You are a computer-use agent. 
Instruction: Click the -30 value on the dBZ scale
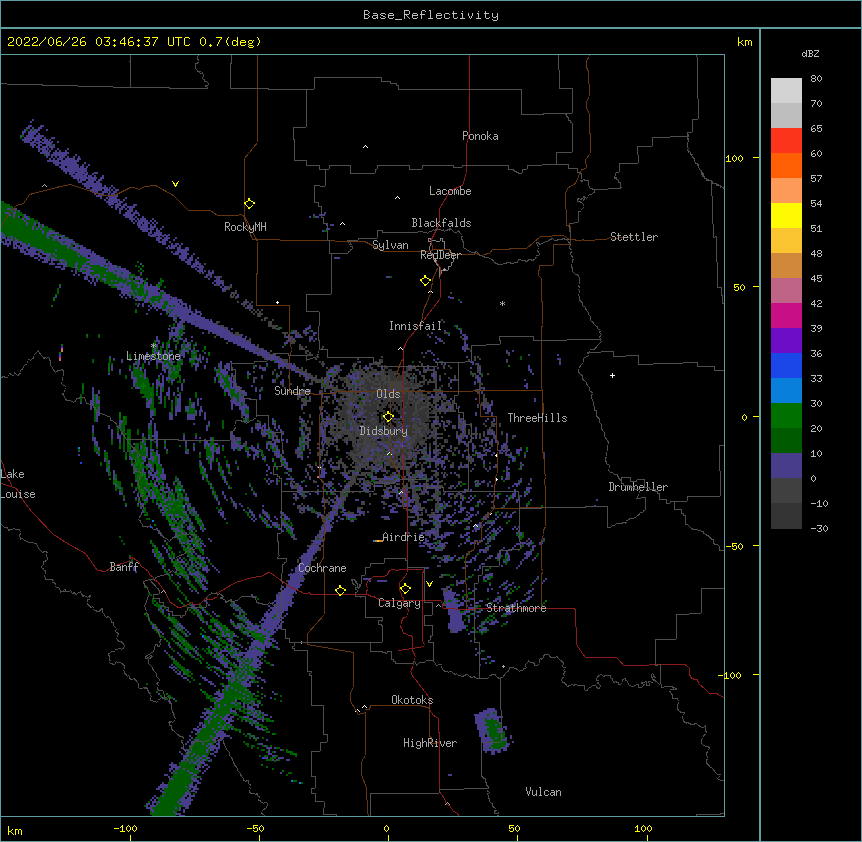click(819, 528)
